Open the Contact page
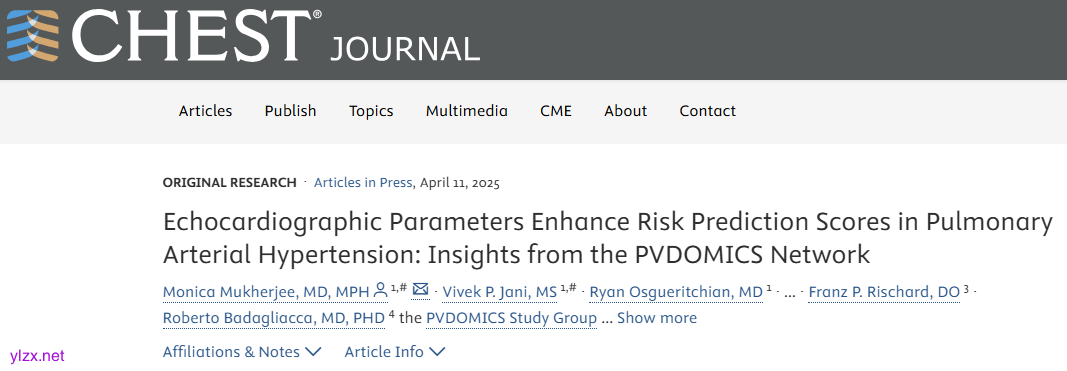Screen dimensions: 1067x371 pyautogui.click(x=708, y=111)
